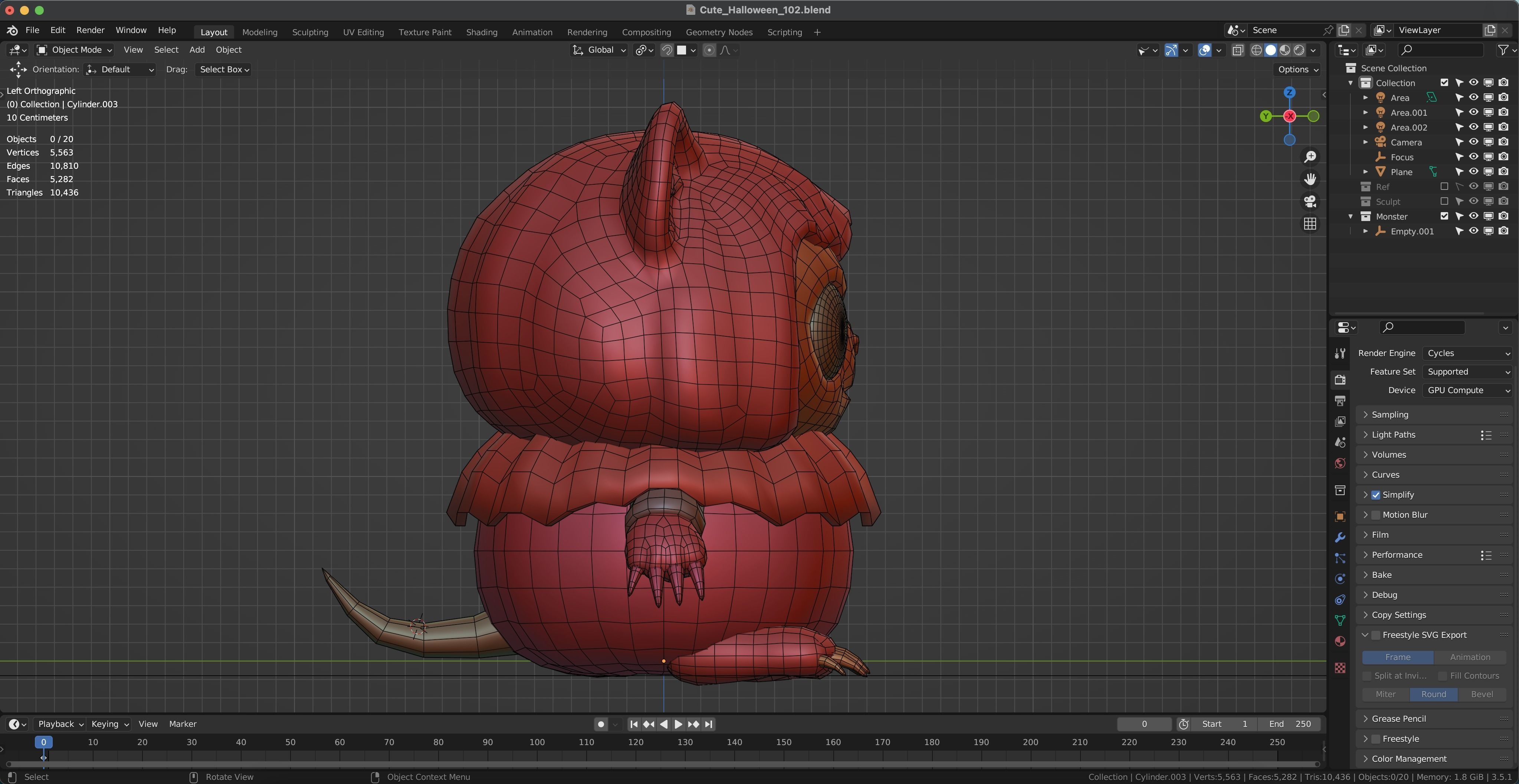The height and width of the screenshot is (784, 1519).
Task: Open the Render Engine Cycles dropdown
Action: click(1468, 353)
